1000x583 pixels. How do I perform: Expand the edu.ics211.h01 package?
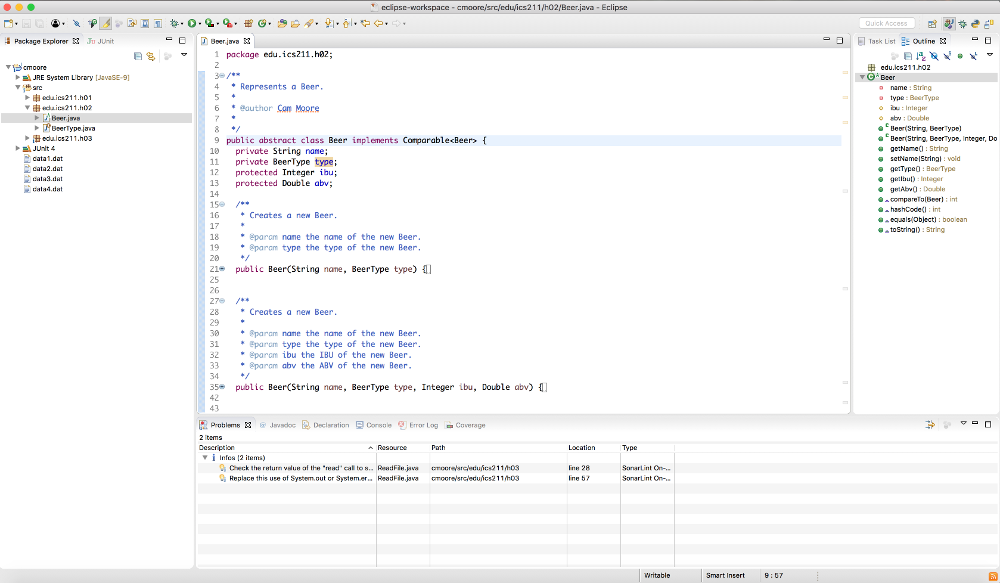28,97
